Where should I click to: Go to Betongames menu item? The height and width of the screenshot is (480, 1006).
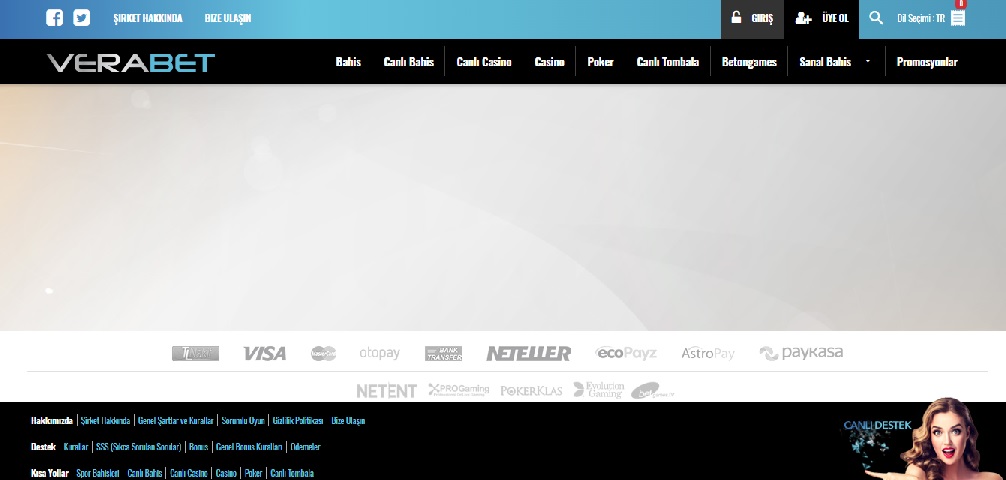pos(749,62)
